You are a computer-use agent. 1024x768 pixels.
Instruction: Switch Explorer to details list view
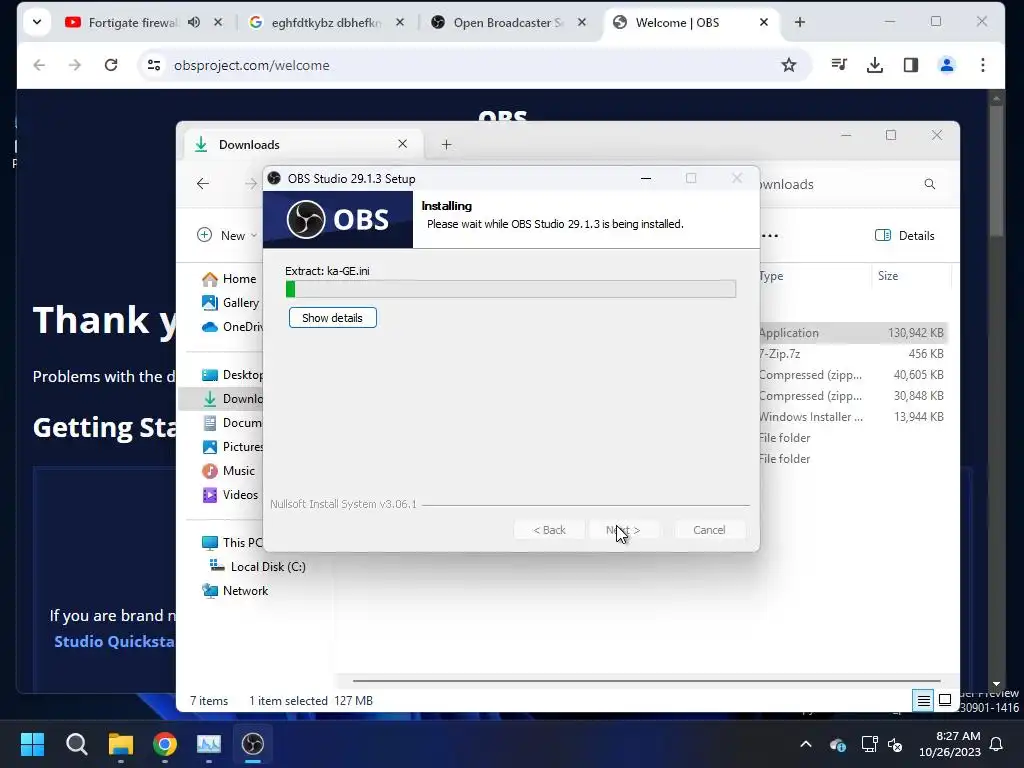[x=923, y=701]
